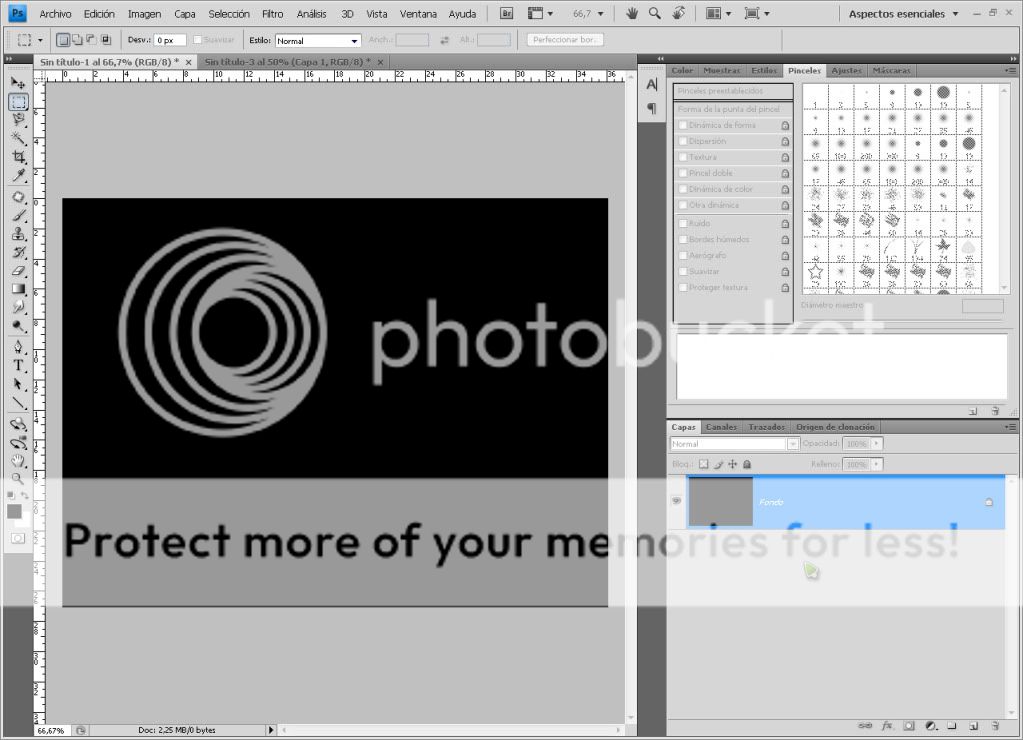Select the Zoom tool in toolbox
1023x740 pixels.
[x=18, y=479]
